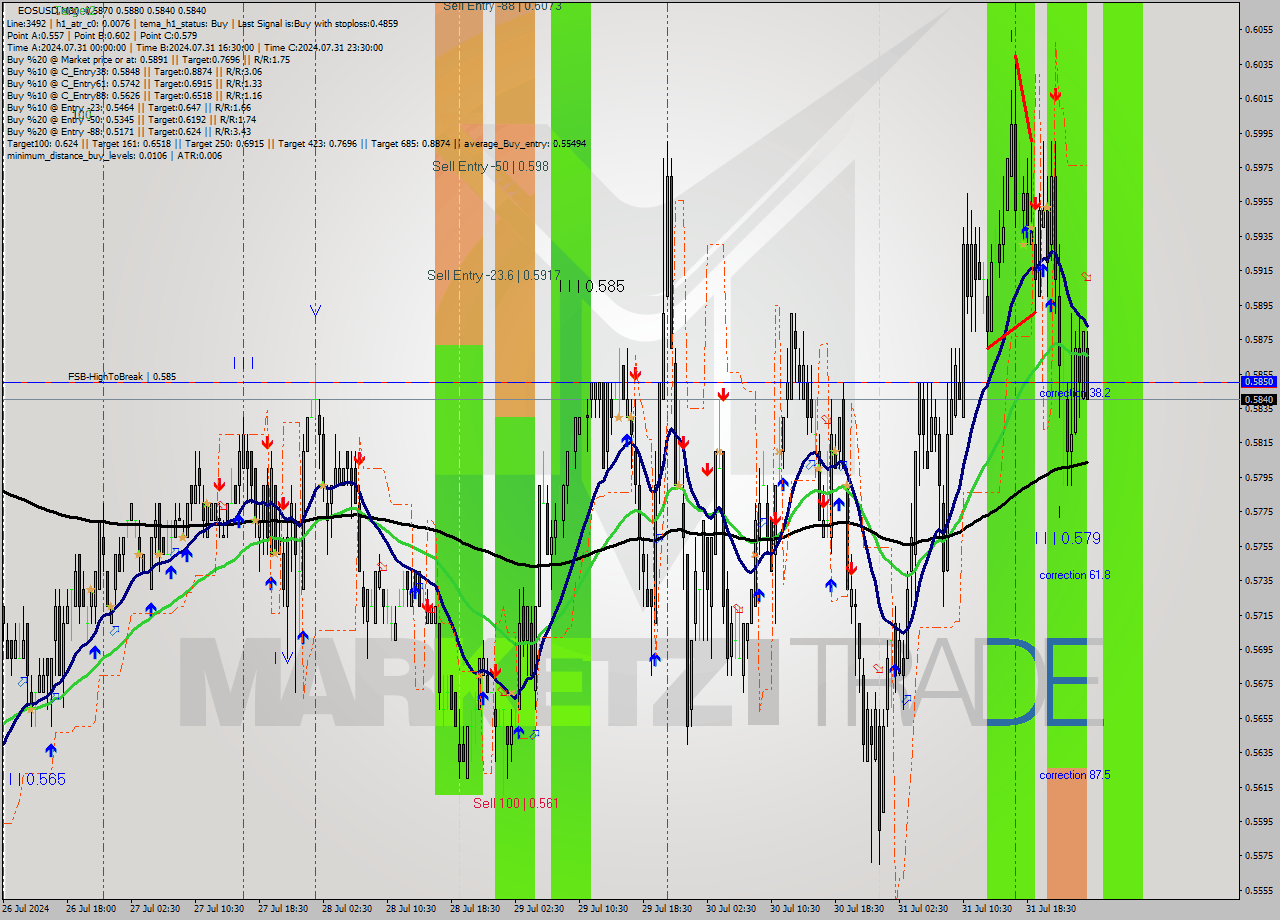Click the '26 Jul 2024' time axis label

(x=26, y=909)
